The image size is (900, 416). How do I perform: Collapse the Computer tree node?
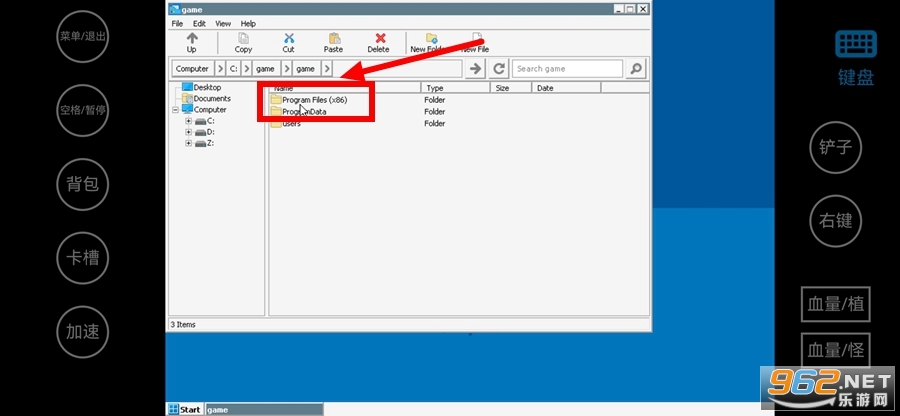tap(176, 110)
